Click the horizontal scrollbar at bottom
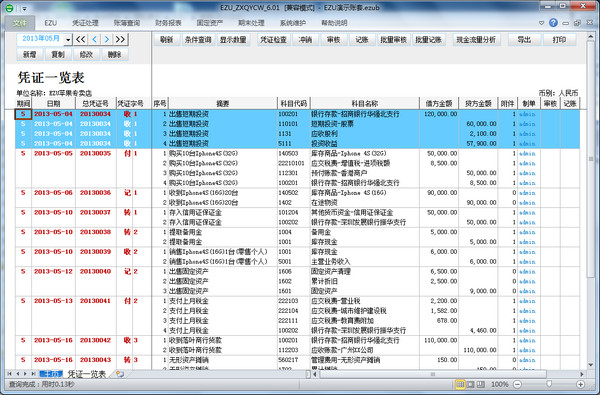600x395 pixels. coord(432,374)
